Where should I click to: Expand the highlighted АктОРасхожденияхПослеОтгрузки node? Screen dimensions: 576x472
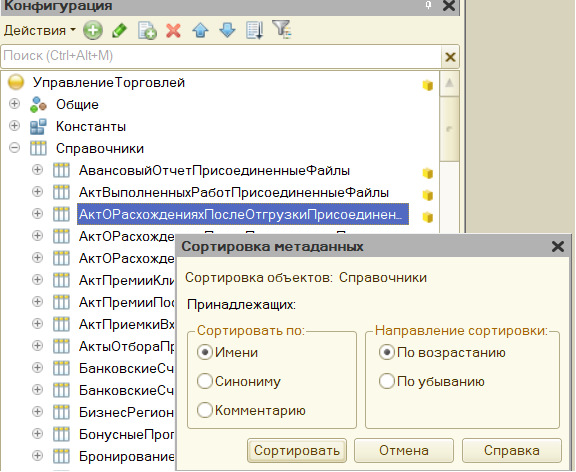point(37,214)
